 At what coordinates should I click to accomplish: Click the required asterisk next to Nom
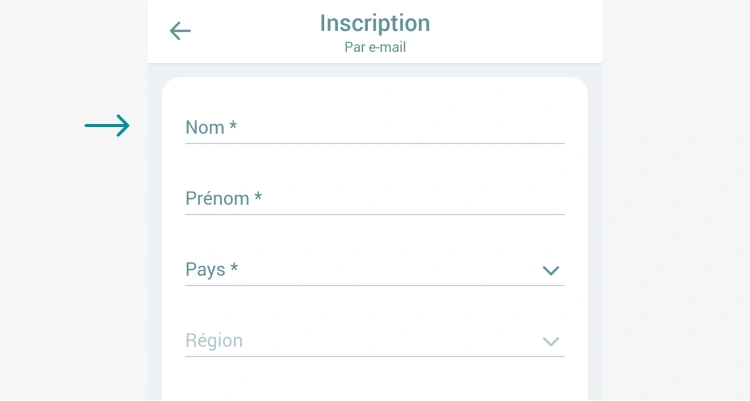(233, 126)
